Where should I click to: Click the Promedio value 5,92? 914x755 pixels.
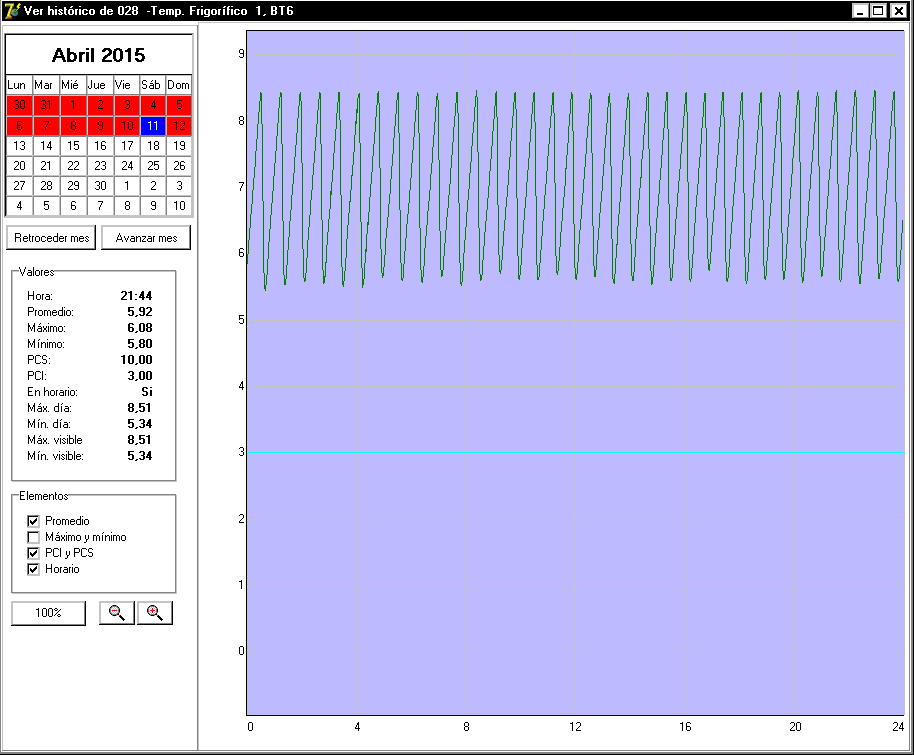(140, 312)
